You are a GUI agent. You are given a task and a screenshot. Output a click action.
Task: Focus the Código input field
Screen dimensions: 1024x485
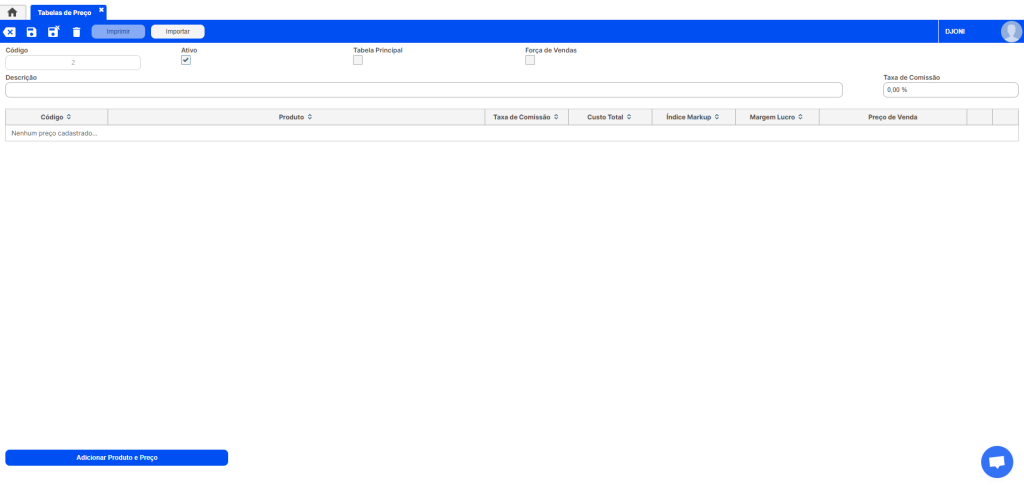pyautogui.click(x=73, y=63)
